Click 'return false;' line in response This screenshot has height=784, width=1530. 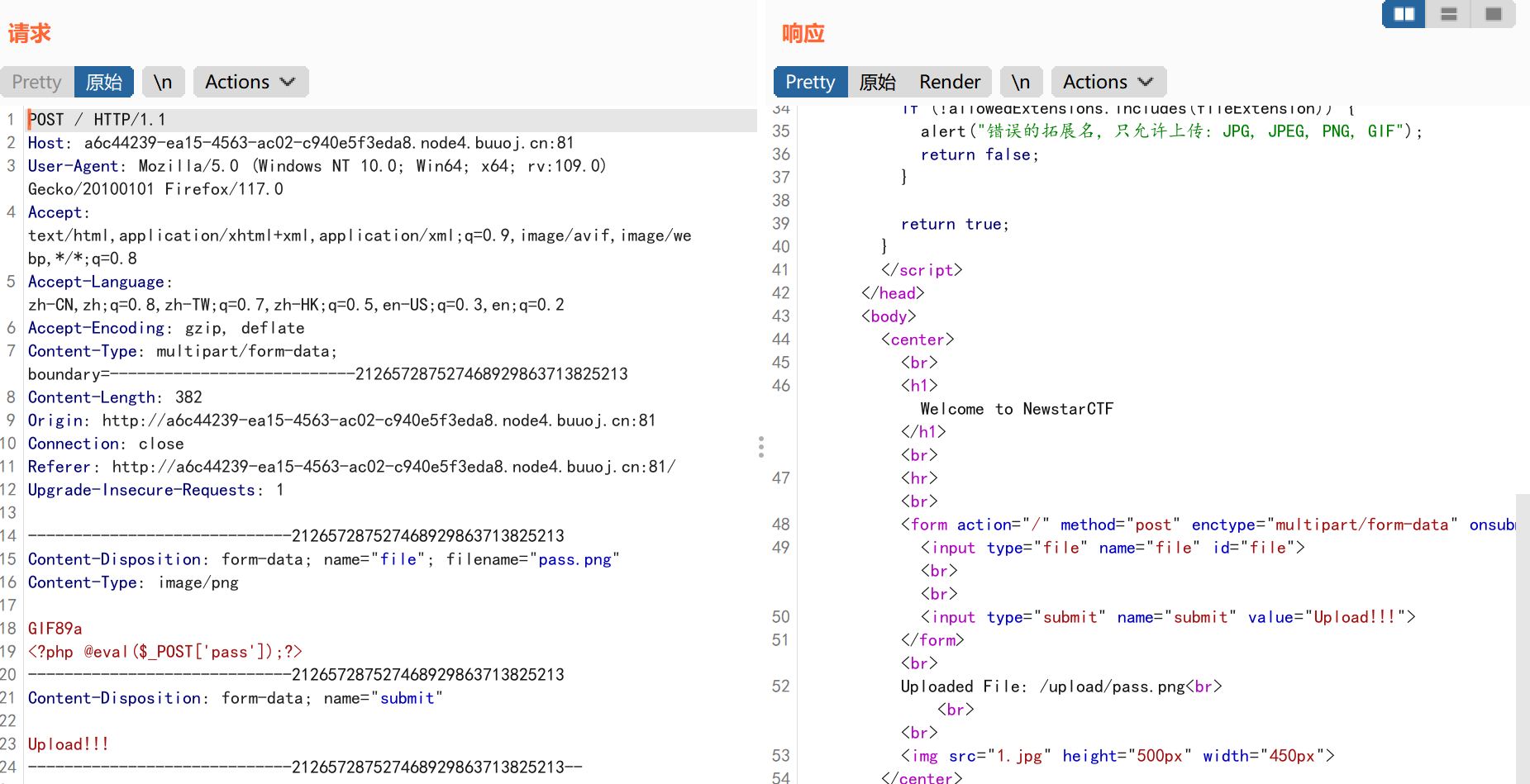pos(979,154)
